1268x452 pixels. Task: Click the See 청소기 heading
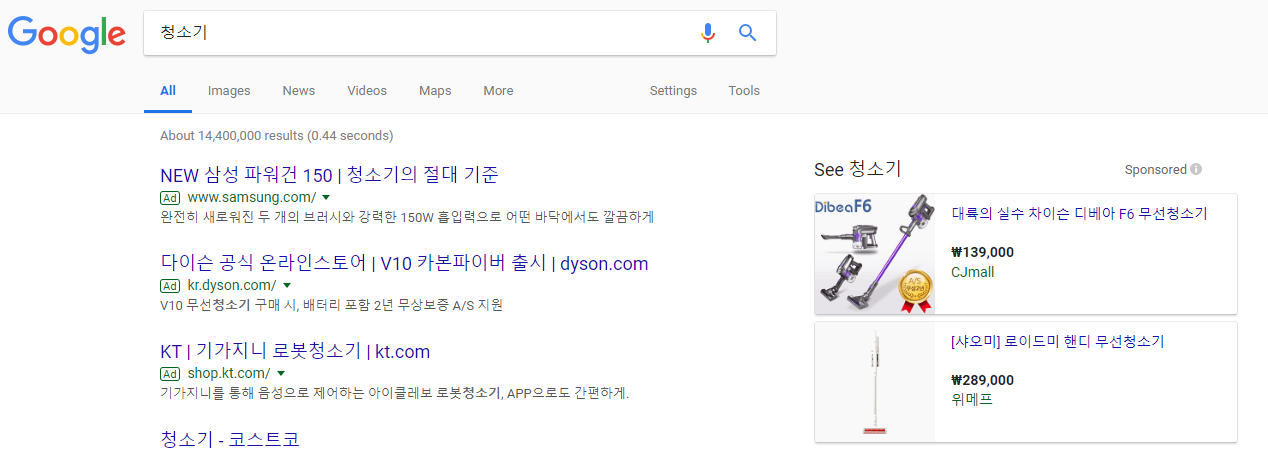click(858, 170)
